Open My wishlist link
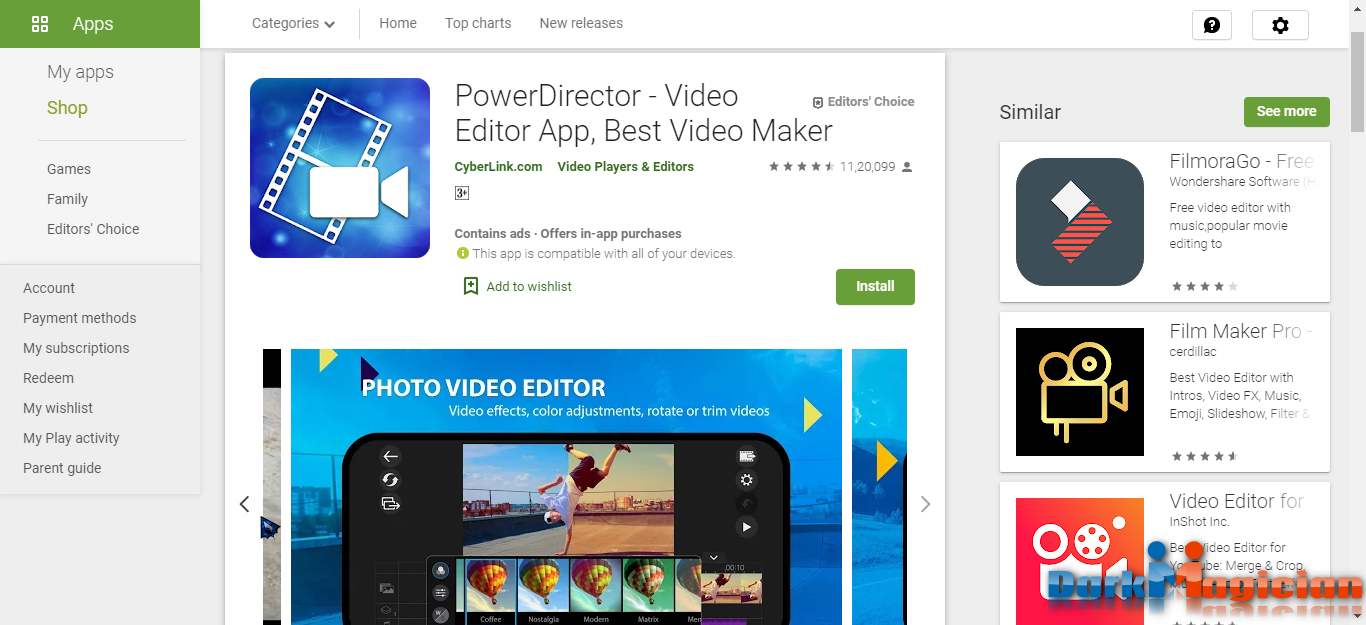The width and height of the screenshot is (1366, 625). [x=58, y=408]
